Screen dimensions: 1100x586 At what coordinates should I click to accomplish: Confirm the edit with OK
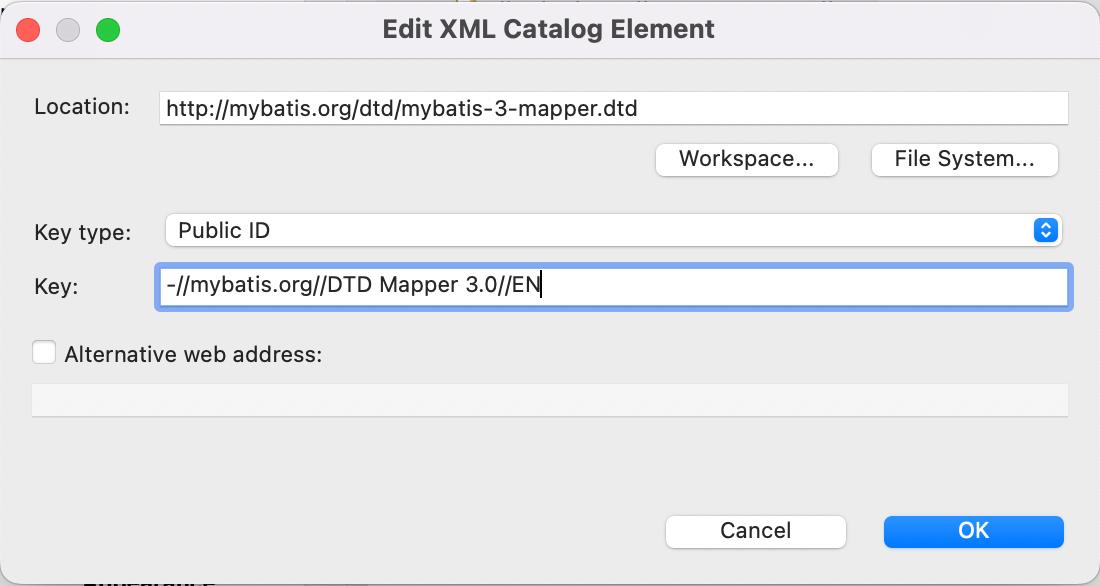pyautogui.click(x=974, y=531)
